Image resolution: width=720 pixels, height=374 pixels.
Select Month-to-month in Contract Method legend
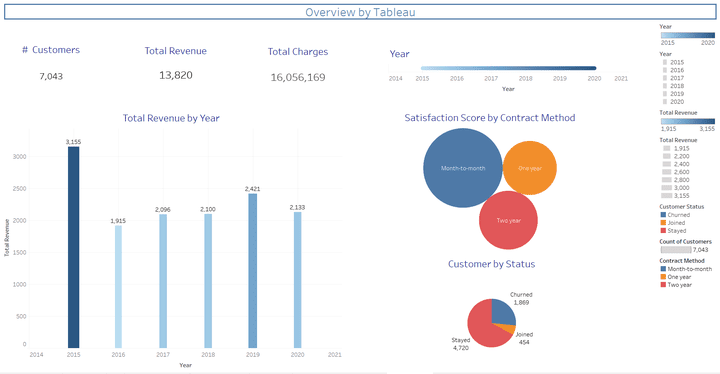[690, 269]
